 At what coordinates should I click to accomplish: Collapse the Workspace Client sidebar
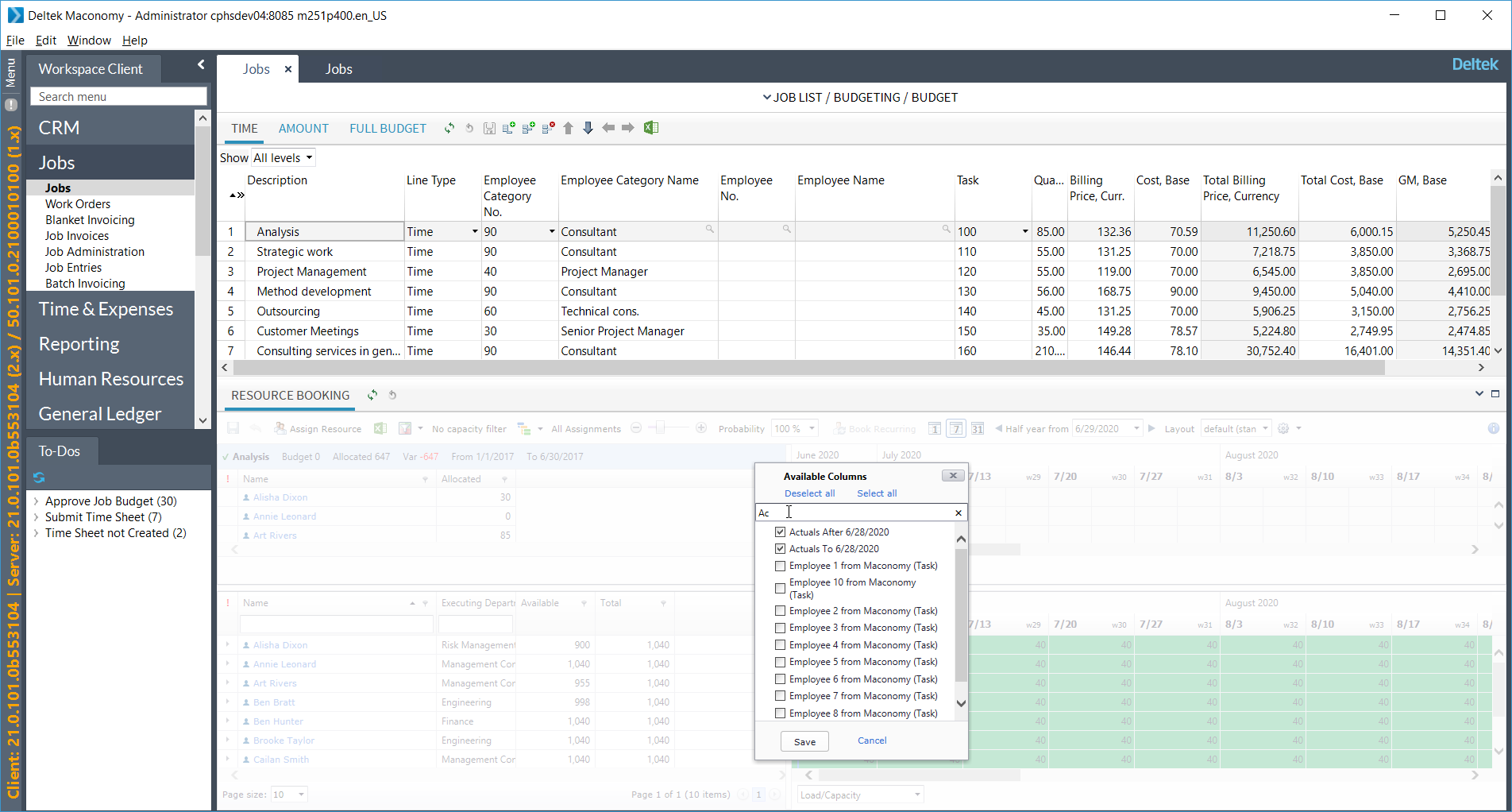[201, 65]
